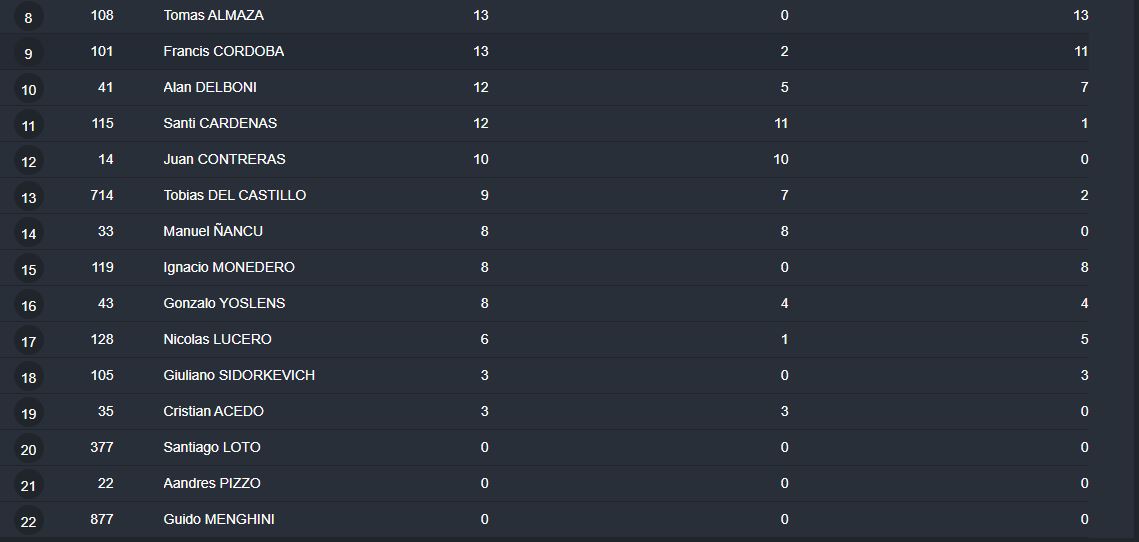Open rider Tomas ALMAZA's name

pos(213,15)
